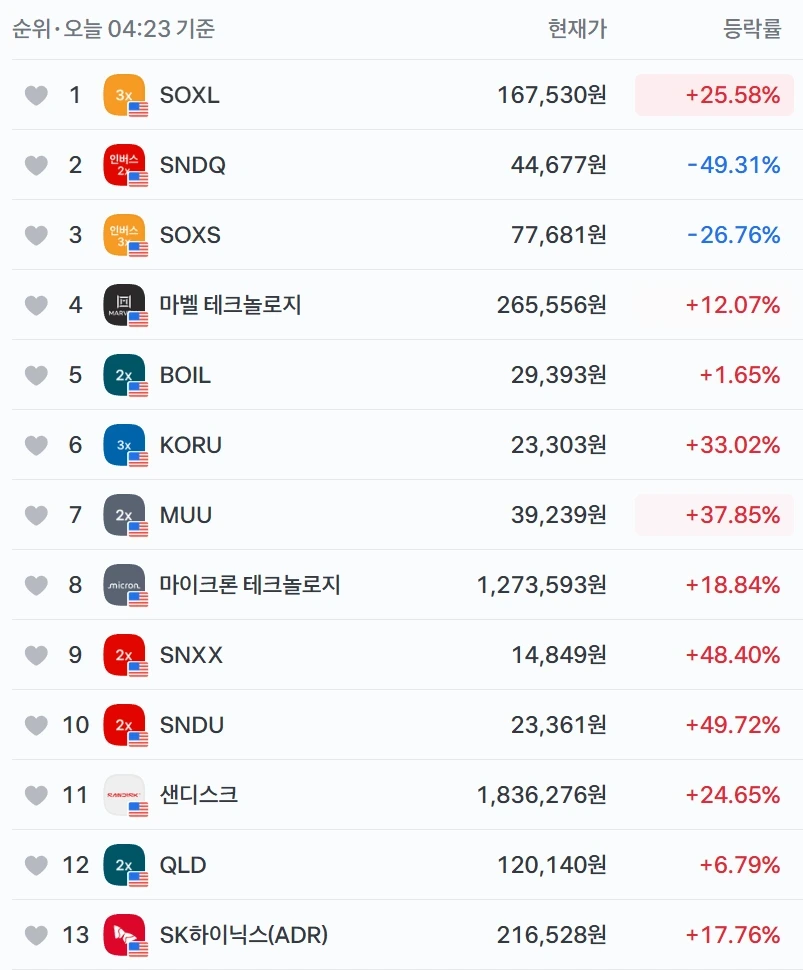Click the blue 3x KORU icon
The image size is (803, 970).
(x=124, y=445)
